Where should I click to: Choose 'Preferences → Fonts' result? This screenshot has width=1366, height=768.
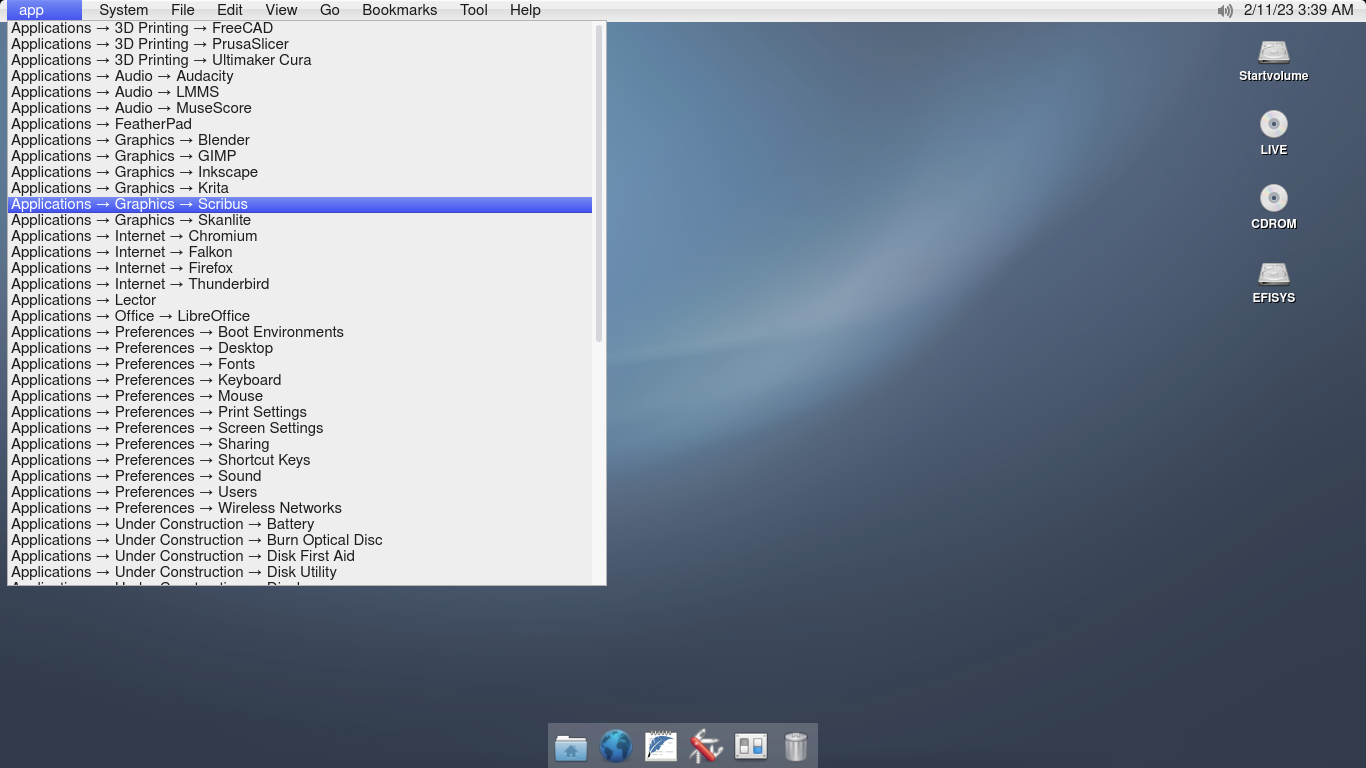click(300, 364)
